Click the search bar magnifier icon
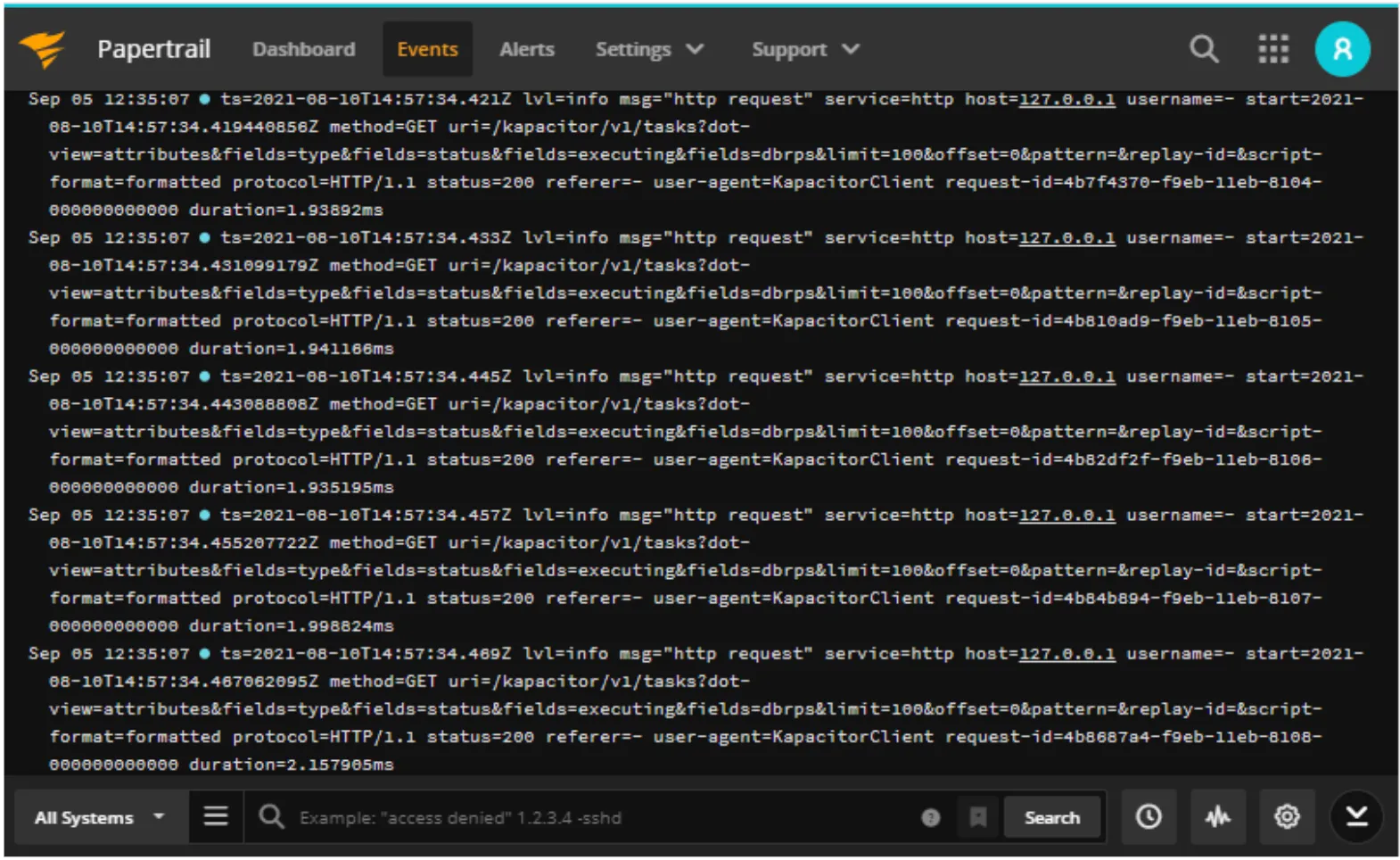Screen dimensions: 1400x860 271,816
